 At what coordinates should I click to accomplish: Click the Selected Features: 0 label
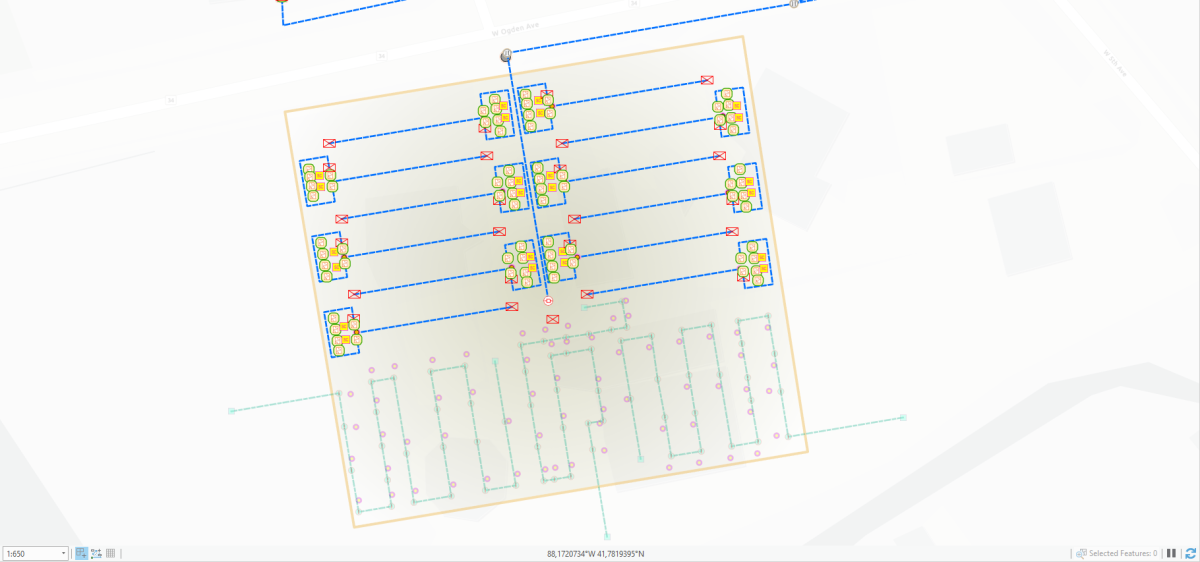pyautogui.click(x=1123, y=553)
